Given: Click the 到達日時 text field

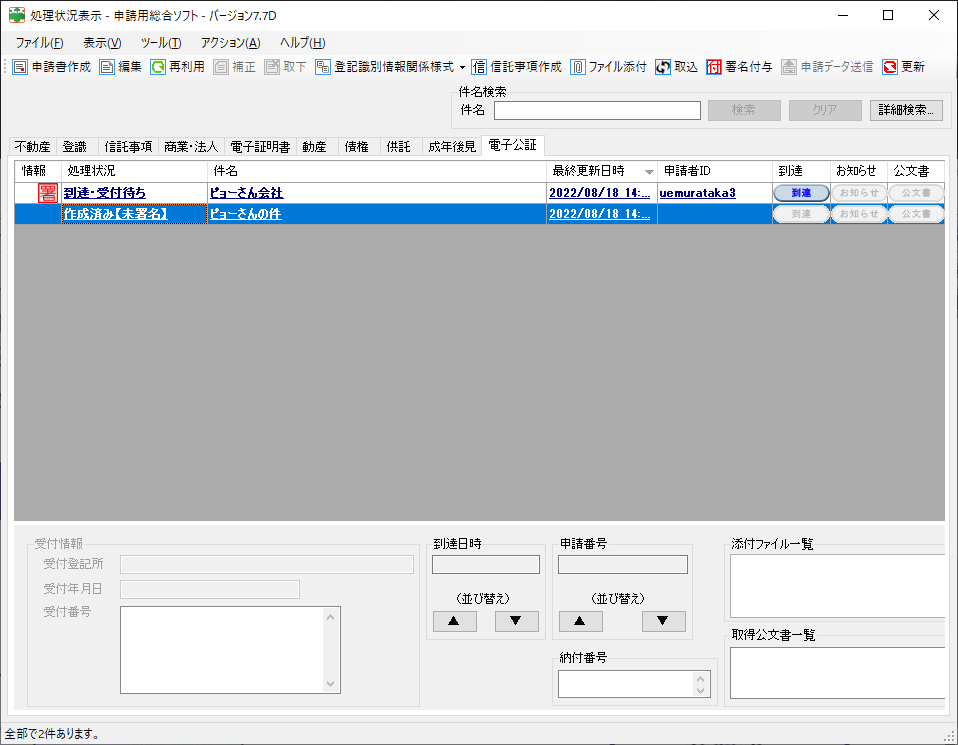Looking at the screenshot, I should [486, 564].
